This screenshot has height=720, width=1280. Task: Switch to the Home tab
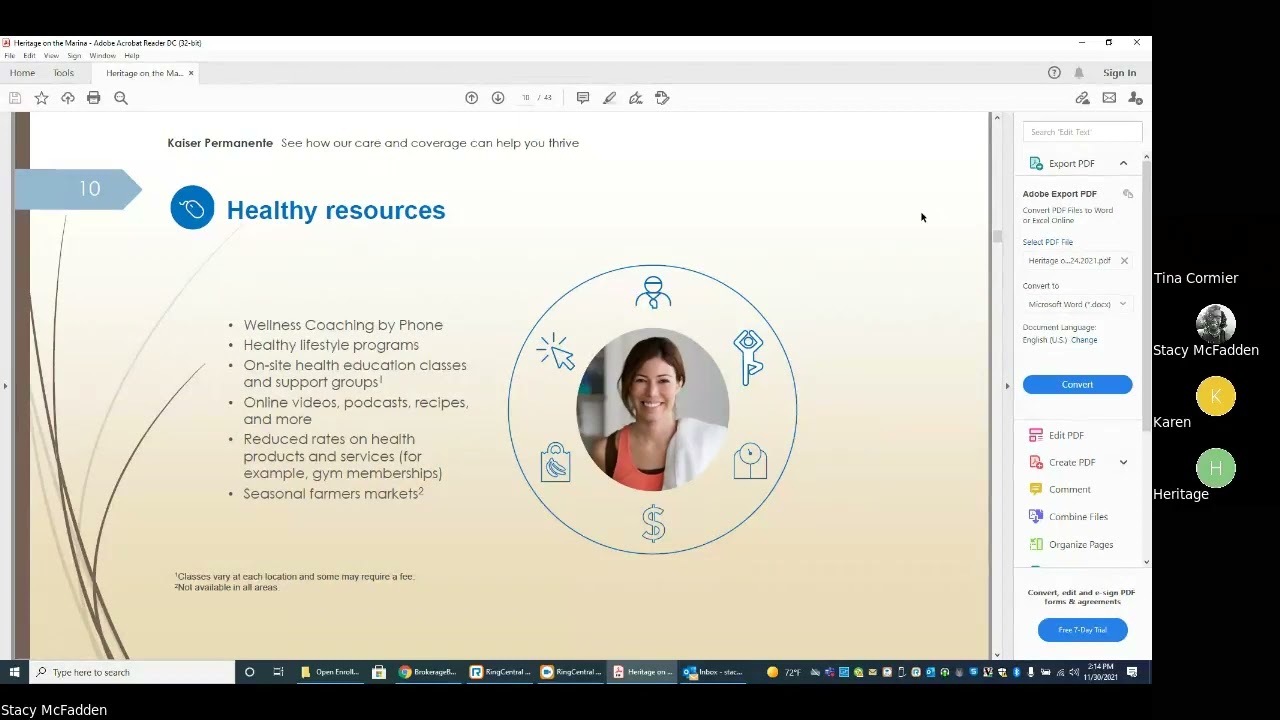(22, 73)
